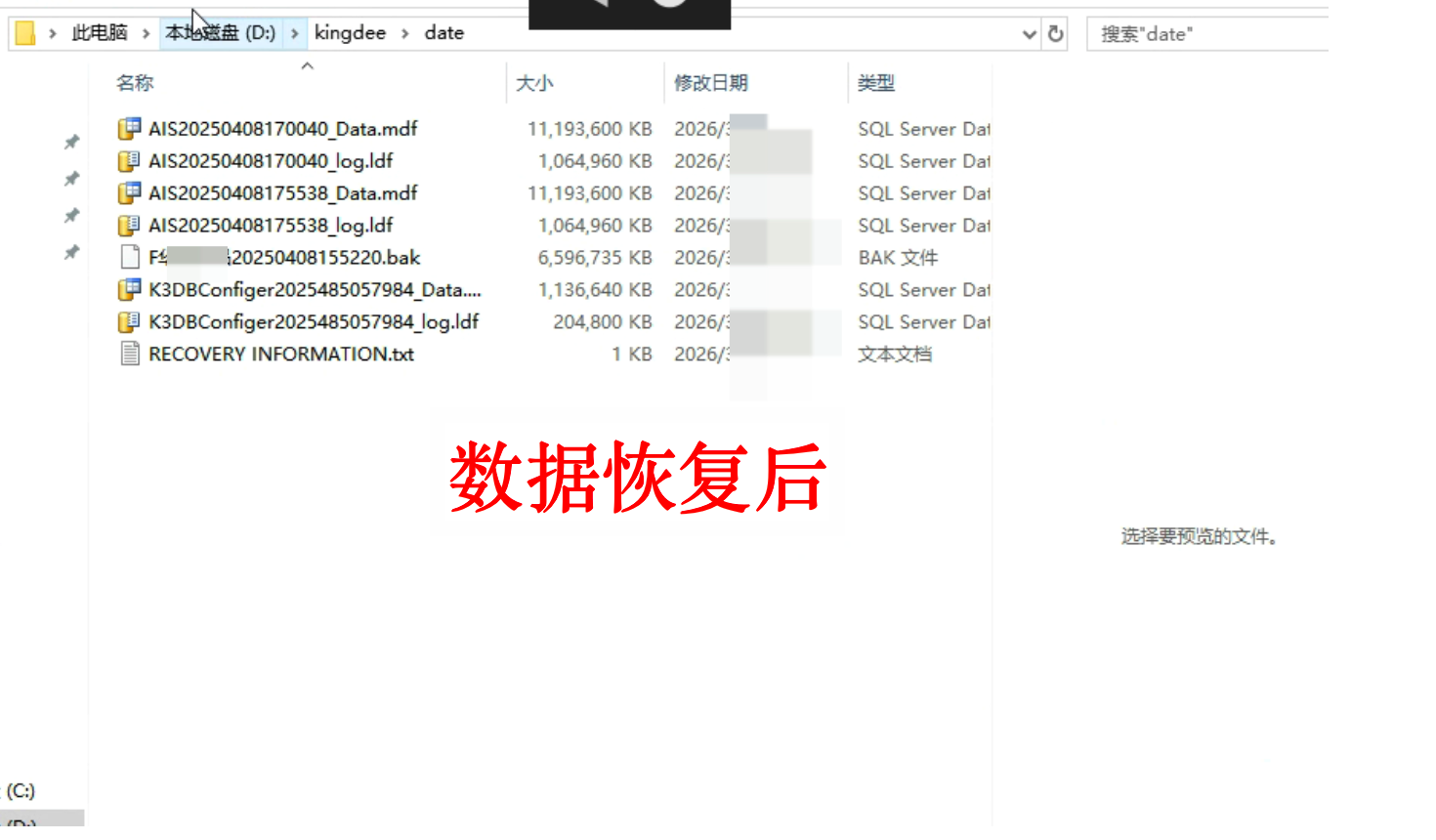1436x840 pixels.
Task: Click the K3DBConfiger Data file icon
Action: pyautogui.click(x=129, y=290)
